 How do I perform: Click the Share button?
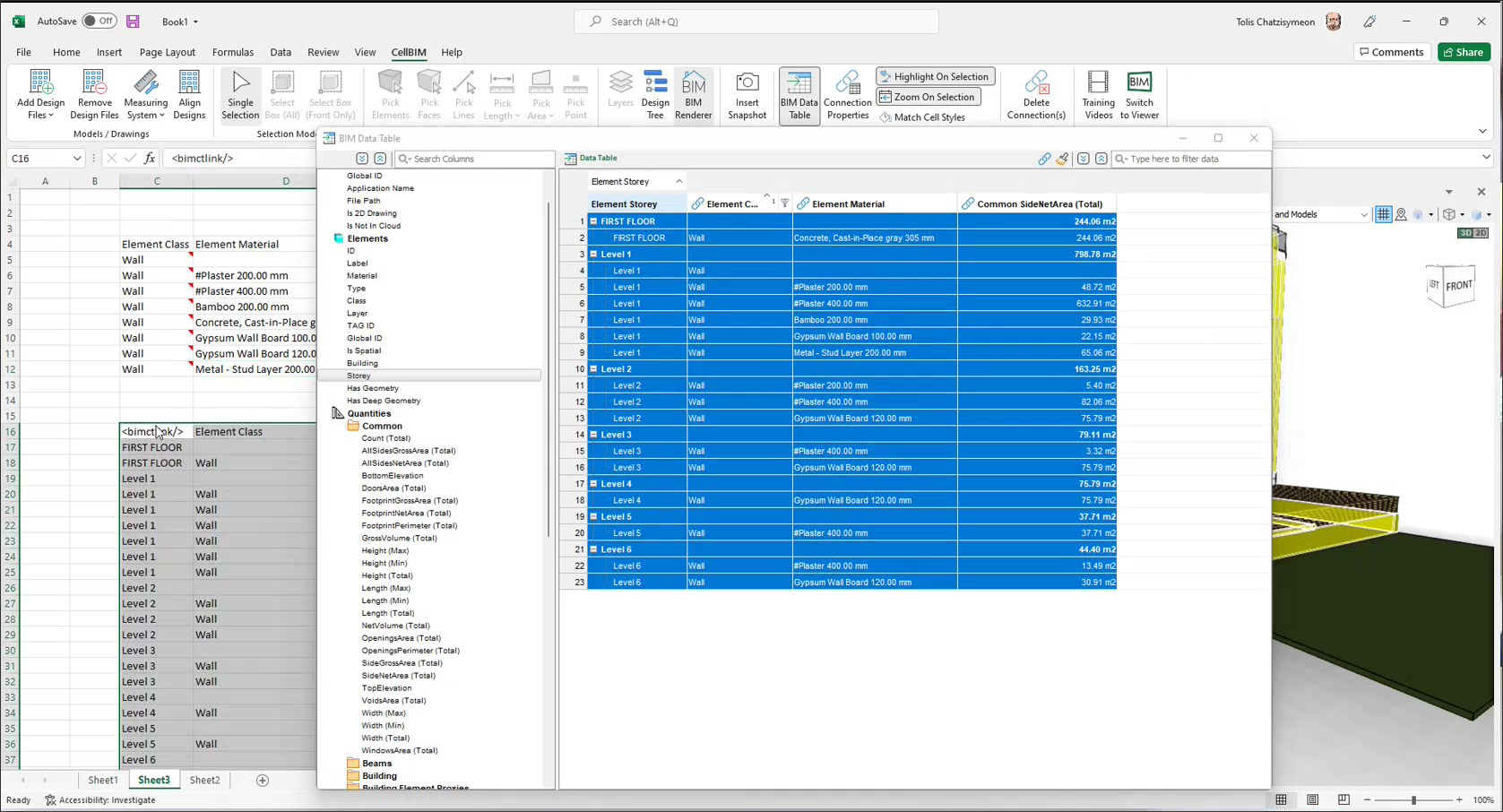pos(1464,52)
